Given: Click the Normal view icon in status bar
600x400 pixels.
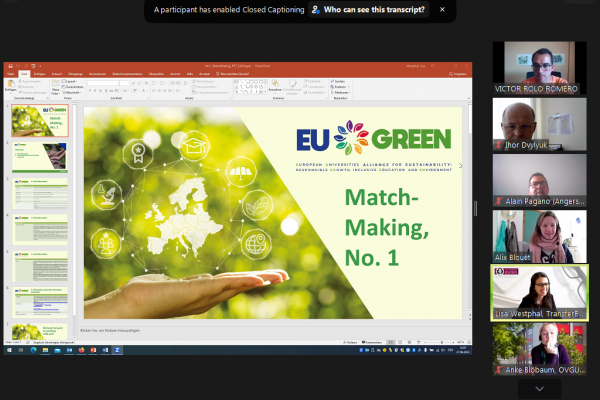Looking at the screenshot, I should pyautogui.click(x=391, y=342).
